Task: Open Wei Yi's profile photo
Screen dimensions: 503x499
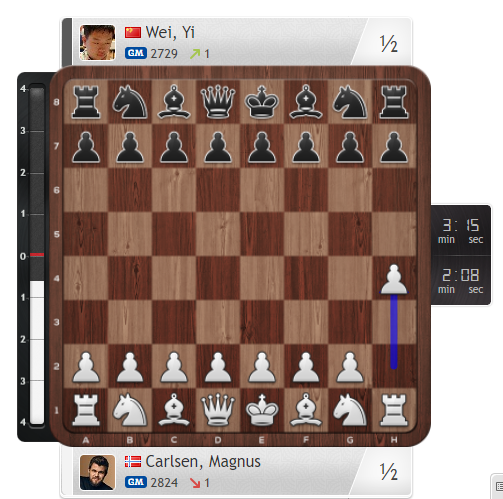Action: pyautogui.click(x=97, y=42)
